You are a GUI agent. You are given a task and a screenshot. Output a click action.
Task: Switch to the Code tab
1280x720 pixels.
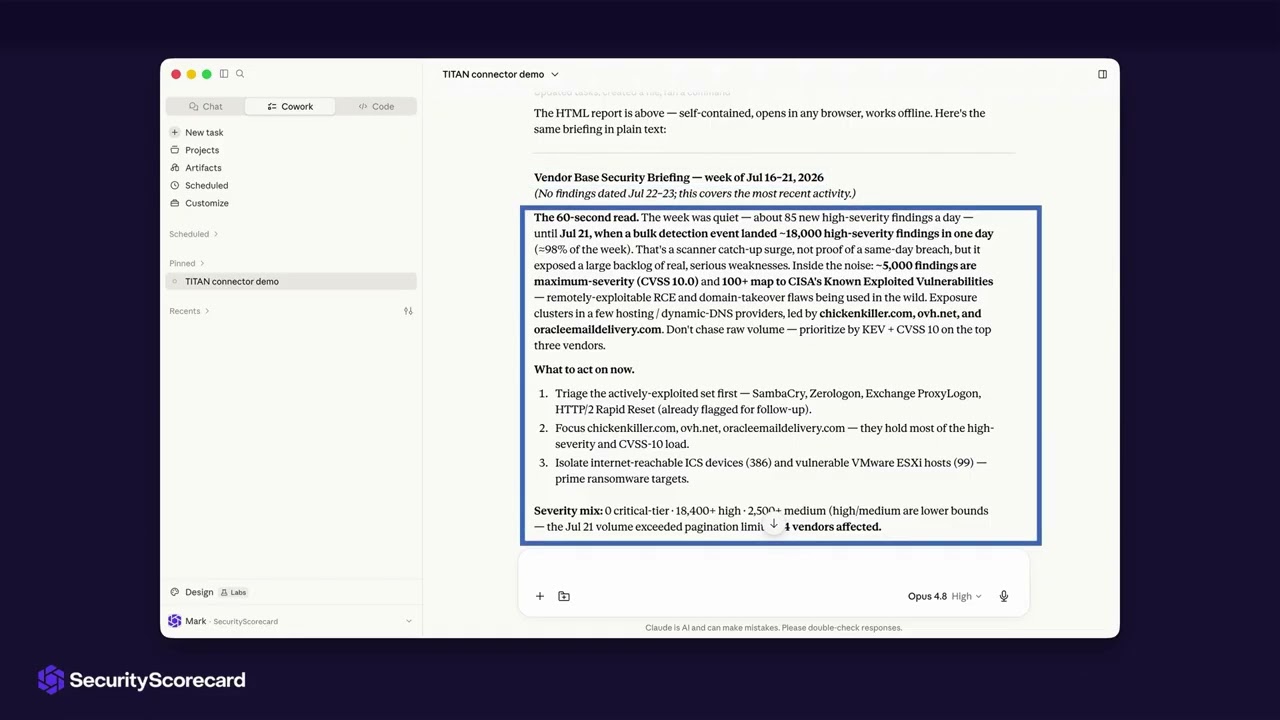(376, 106)
